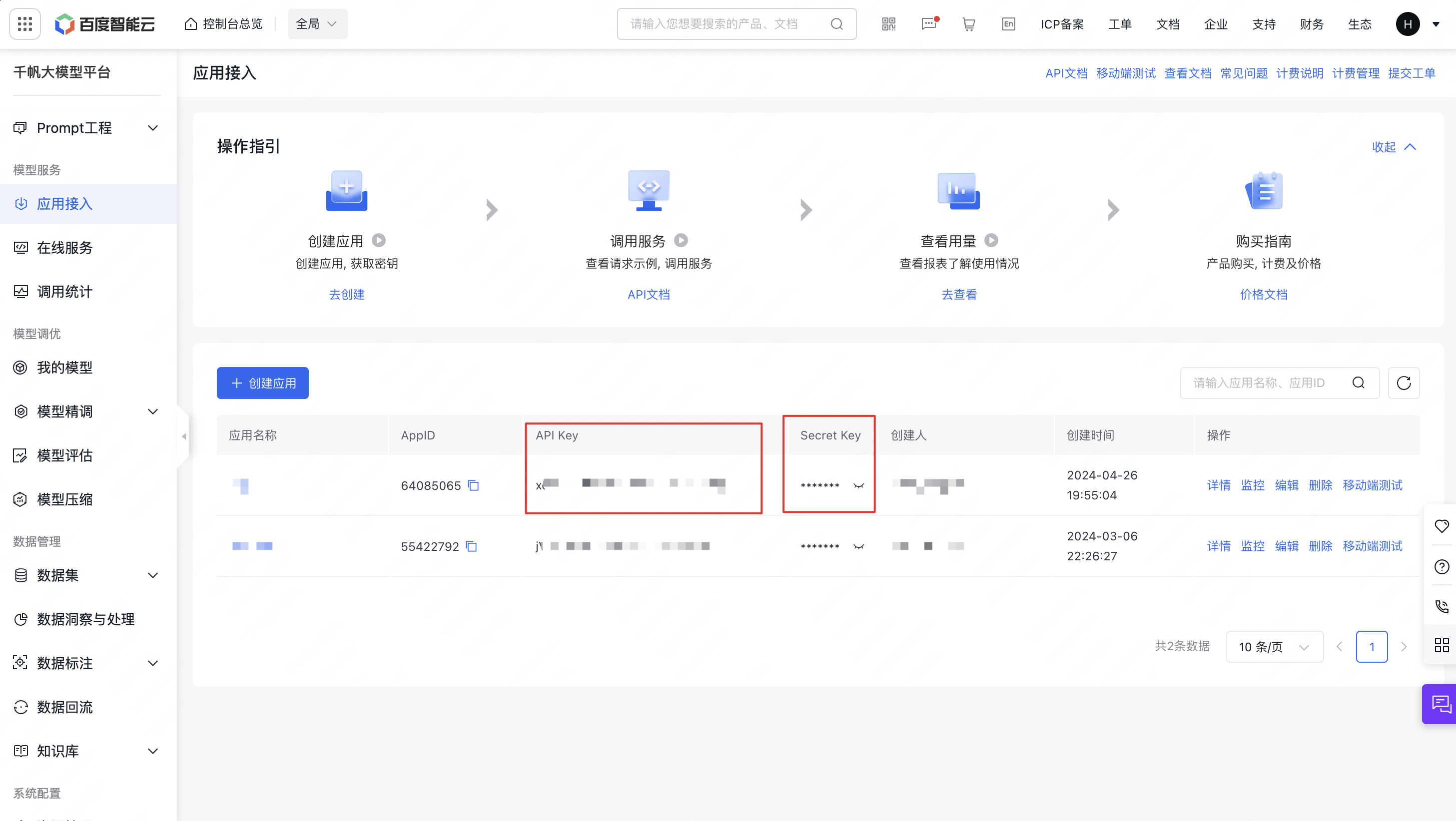
Task: Click 去创建 link in 创建应用 section
Action: 347,293
